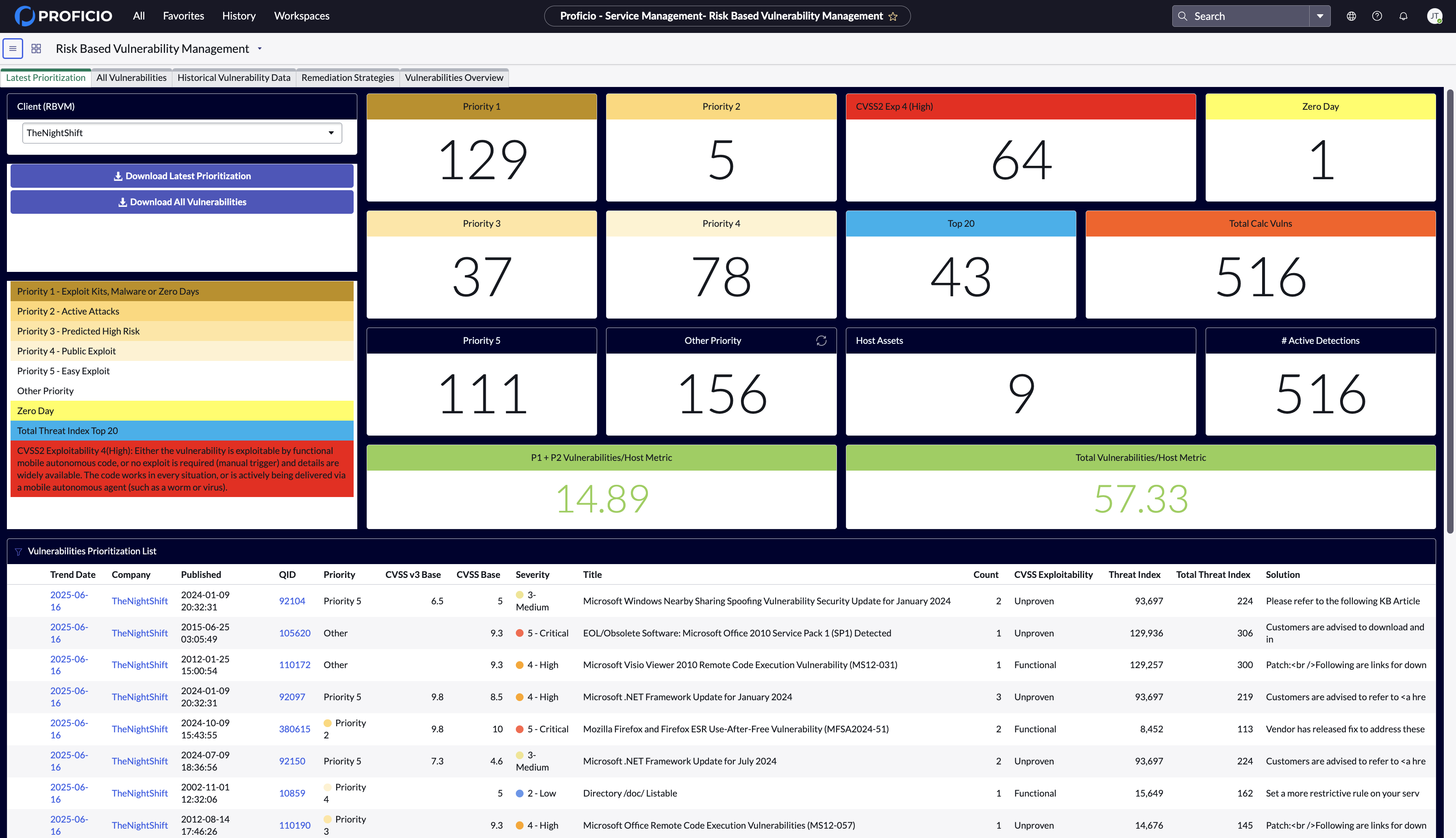The width and height of the screenshot is (1456, 838).
Task: Open the notifications bell icon
Action: 1404,16
